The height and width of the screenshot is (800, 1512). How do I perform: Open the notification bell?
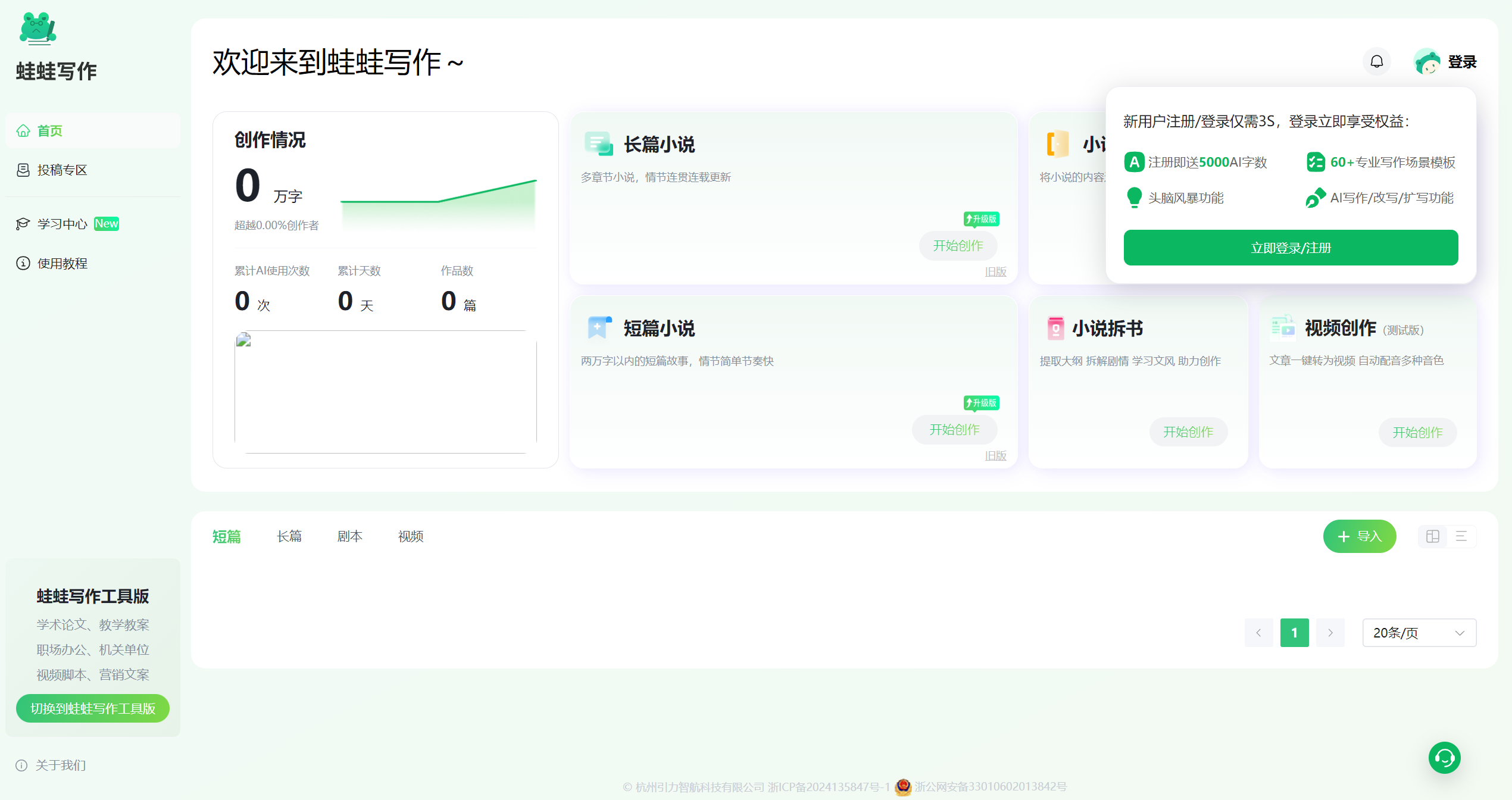pos(1377,61)
